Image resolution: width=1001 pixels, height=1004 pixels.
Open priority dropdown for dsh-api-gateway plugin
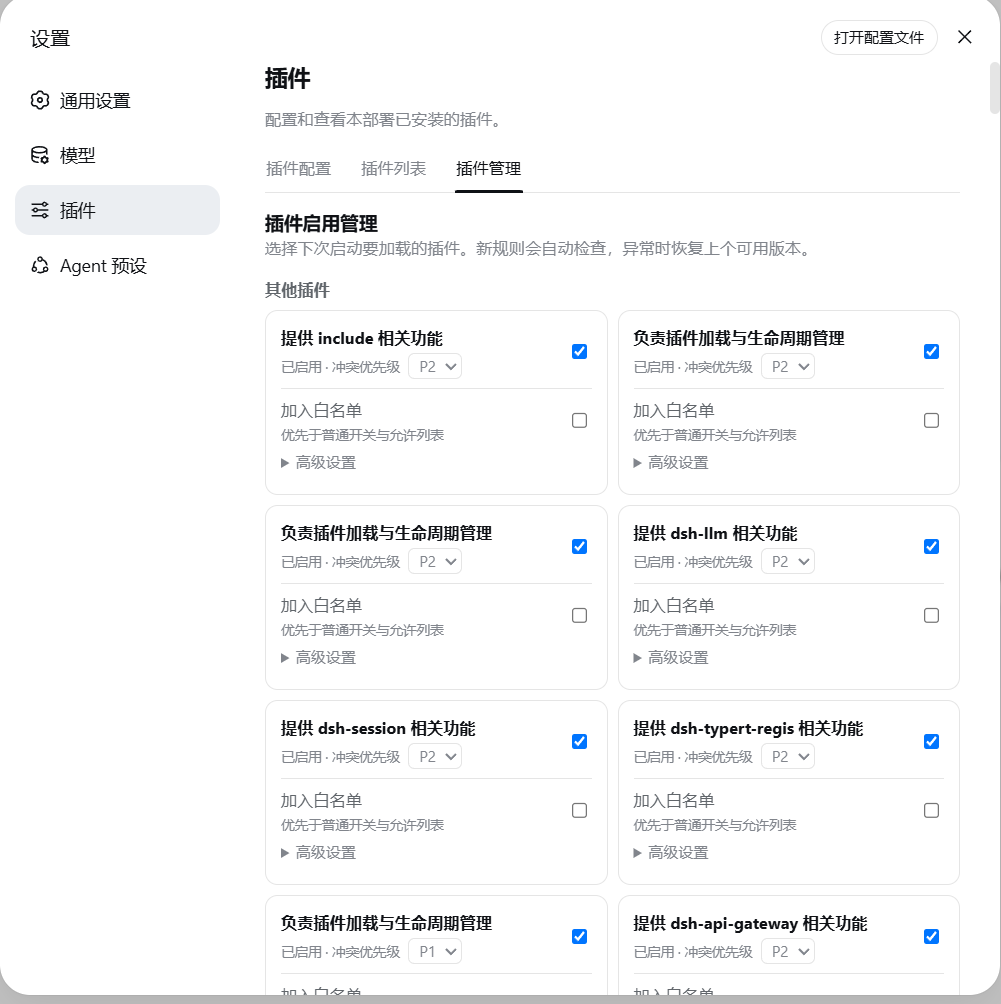tap(788, 951)
